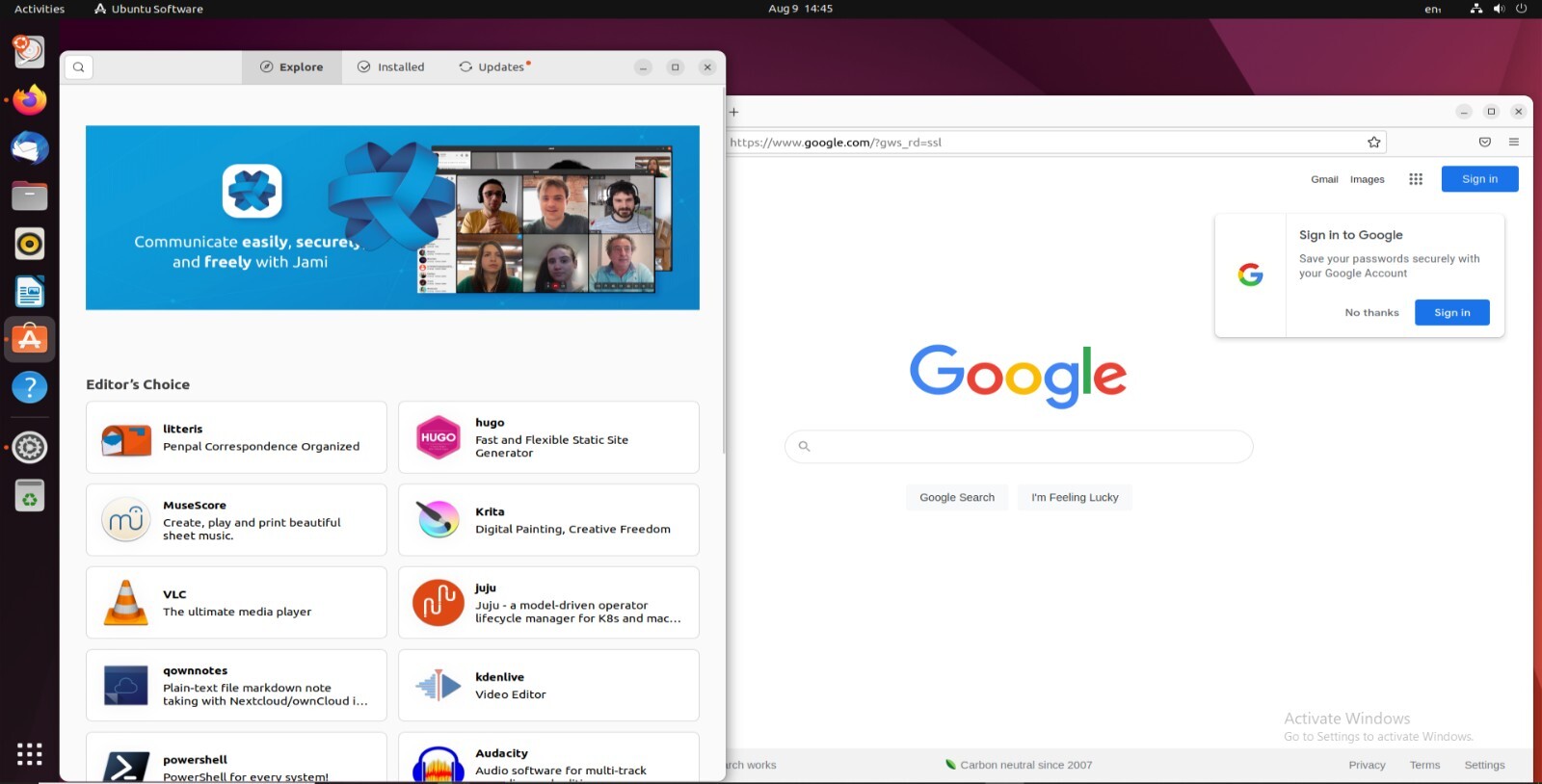The height and width of the screenshot is (784, 1542).
Task: Open the Google apps grid
Action: 1416,179
